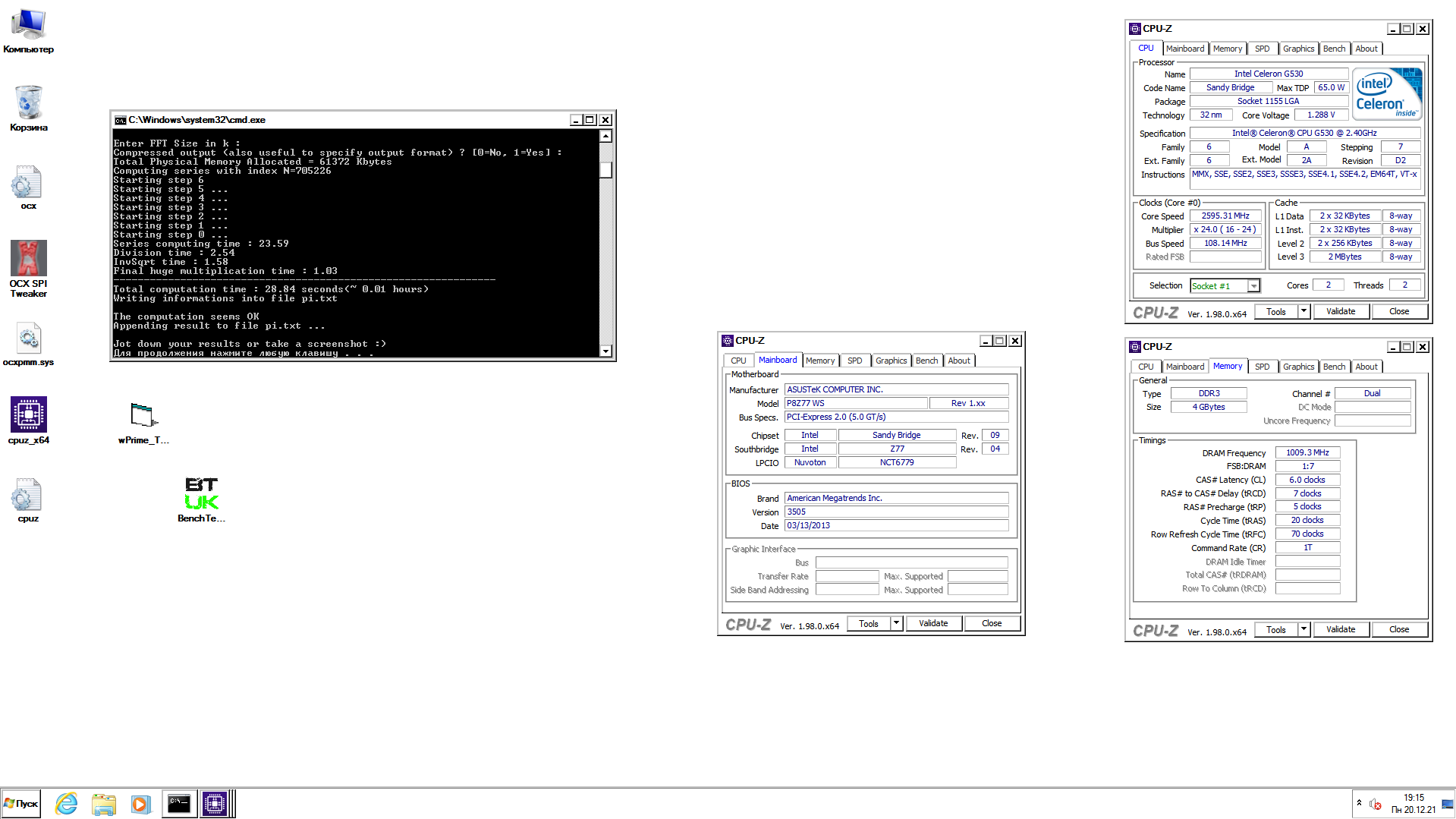Launch Internet Explorer from taskbar
Image resolution: width=1456 pixels, height=819 pixels.
click(x=67, y=804)
